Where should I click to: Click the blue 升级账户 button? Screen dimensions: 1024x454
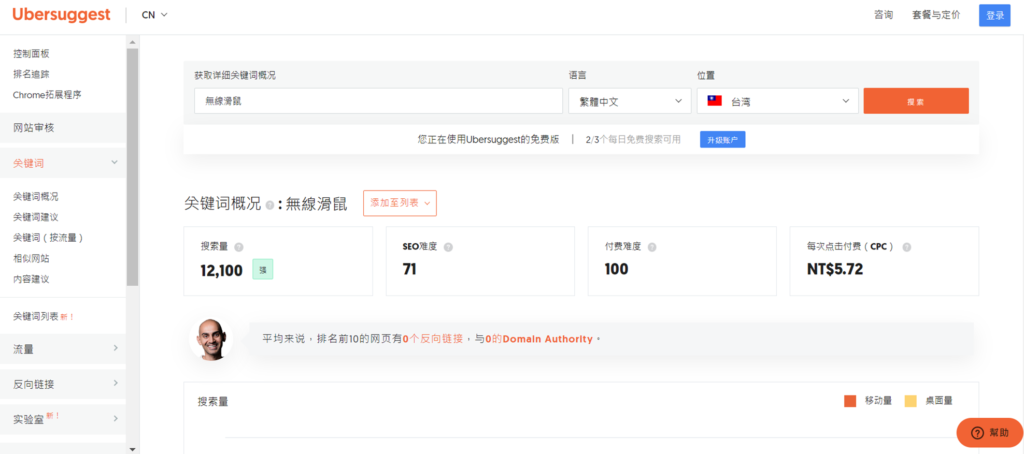point(722,139)
